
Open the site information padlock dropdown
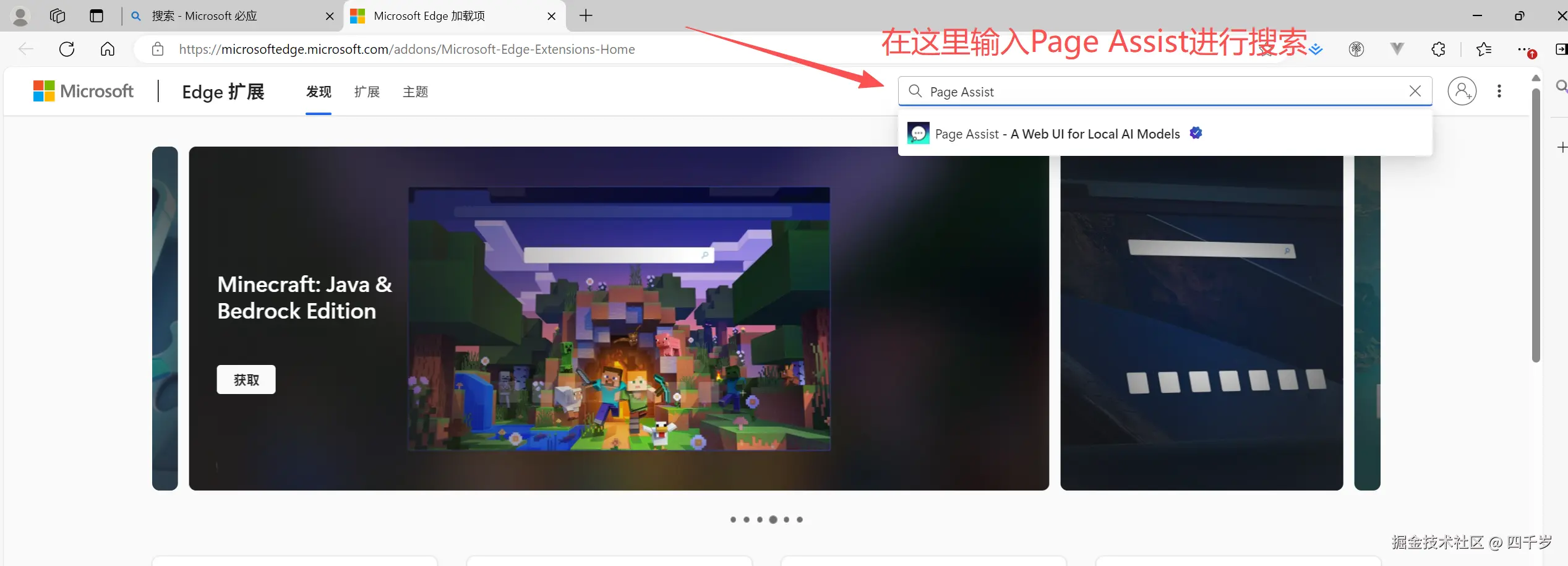click(x=157, y=49)
